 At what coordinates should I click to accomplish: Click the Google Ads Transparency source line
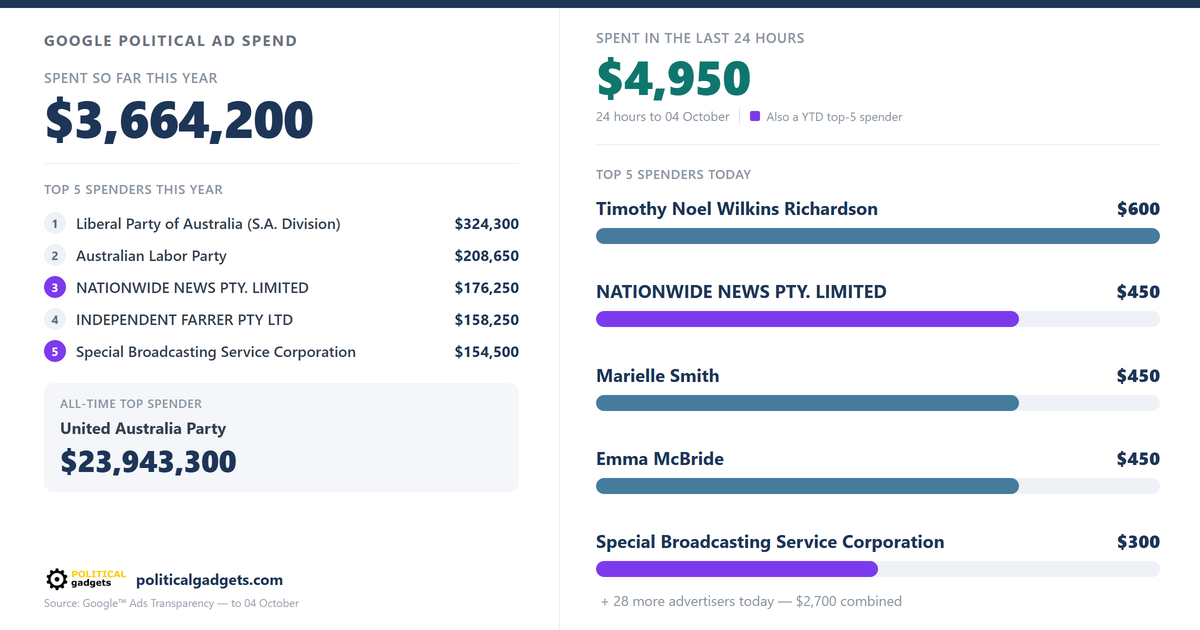[x=171, y=604]
